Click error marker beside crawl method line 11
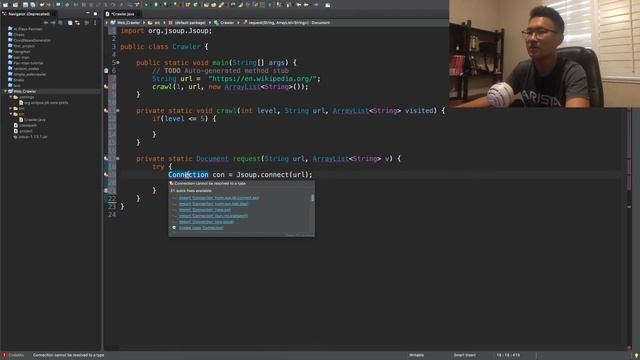This screenshot has height=360, width=640. click(x=106, y=111)
